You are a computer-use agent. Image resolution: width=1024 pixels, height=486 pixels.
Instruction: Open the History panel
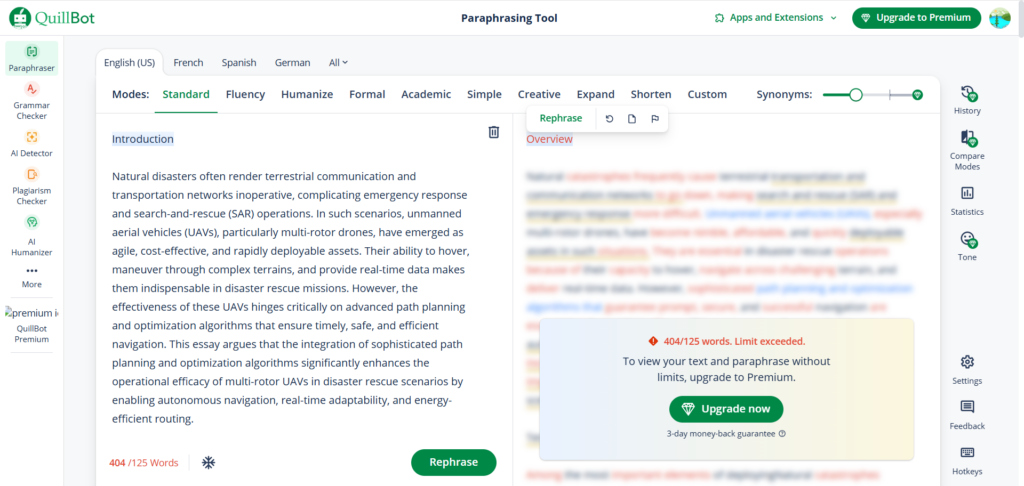tap(967, 100)
